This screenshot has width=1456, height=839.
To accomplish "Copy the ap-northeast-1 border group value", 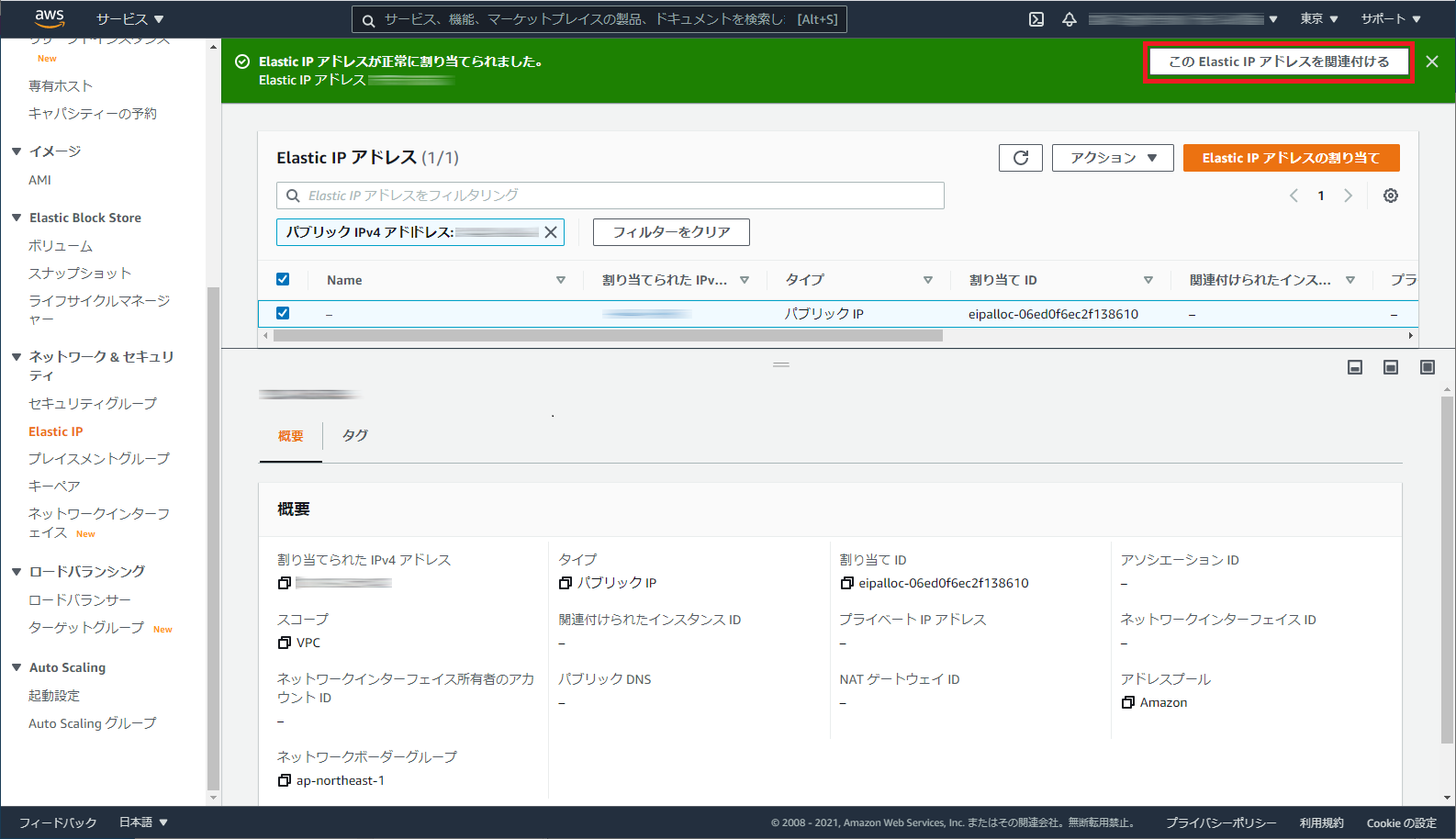I will pyautogui.click(x=285, y=780).
